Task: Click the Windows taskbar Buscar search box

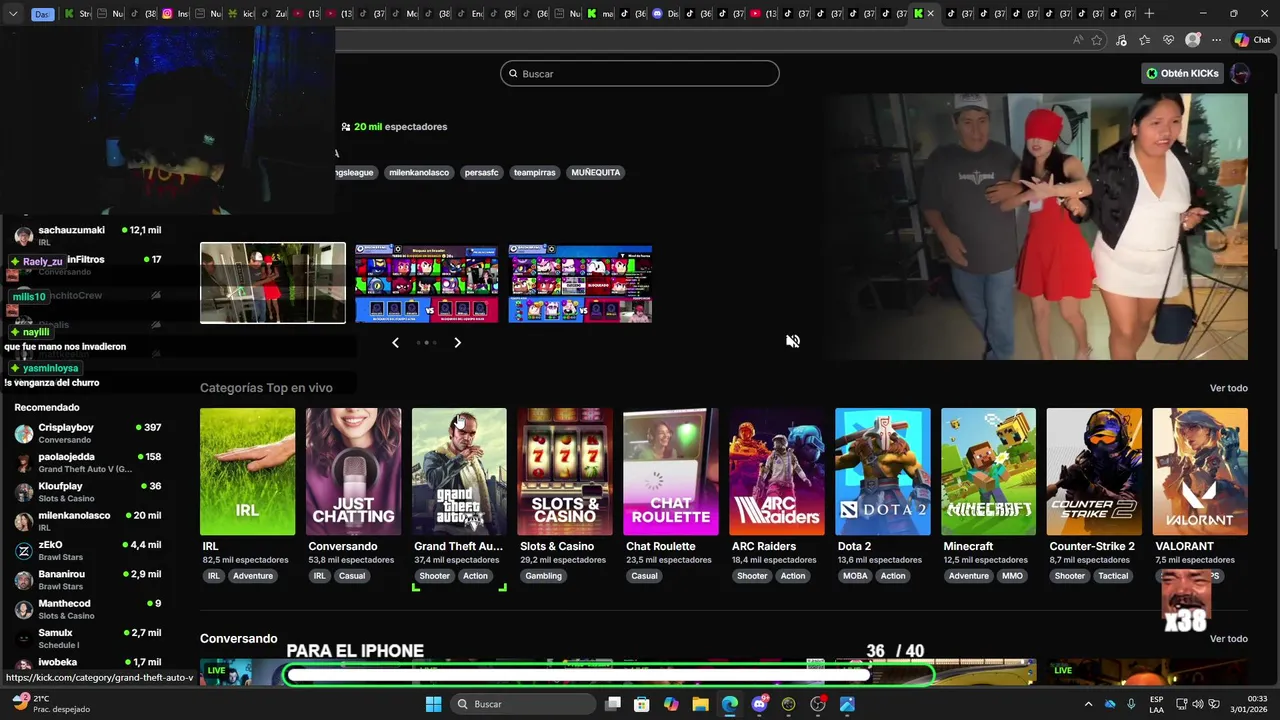Action: tap(525, 704)
